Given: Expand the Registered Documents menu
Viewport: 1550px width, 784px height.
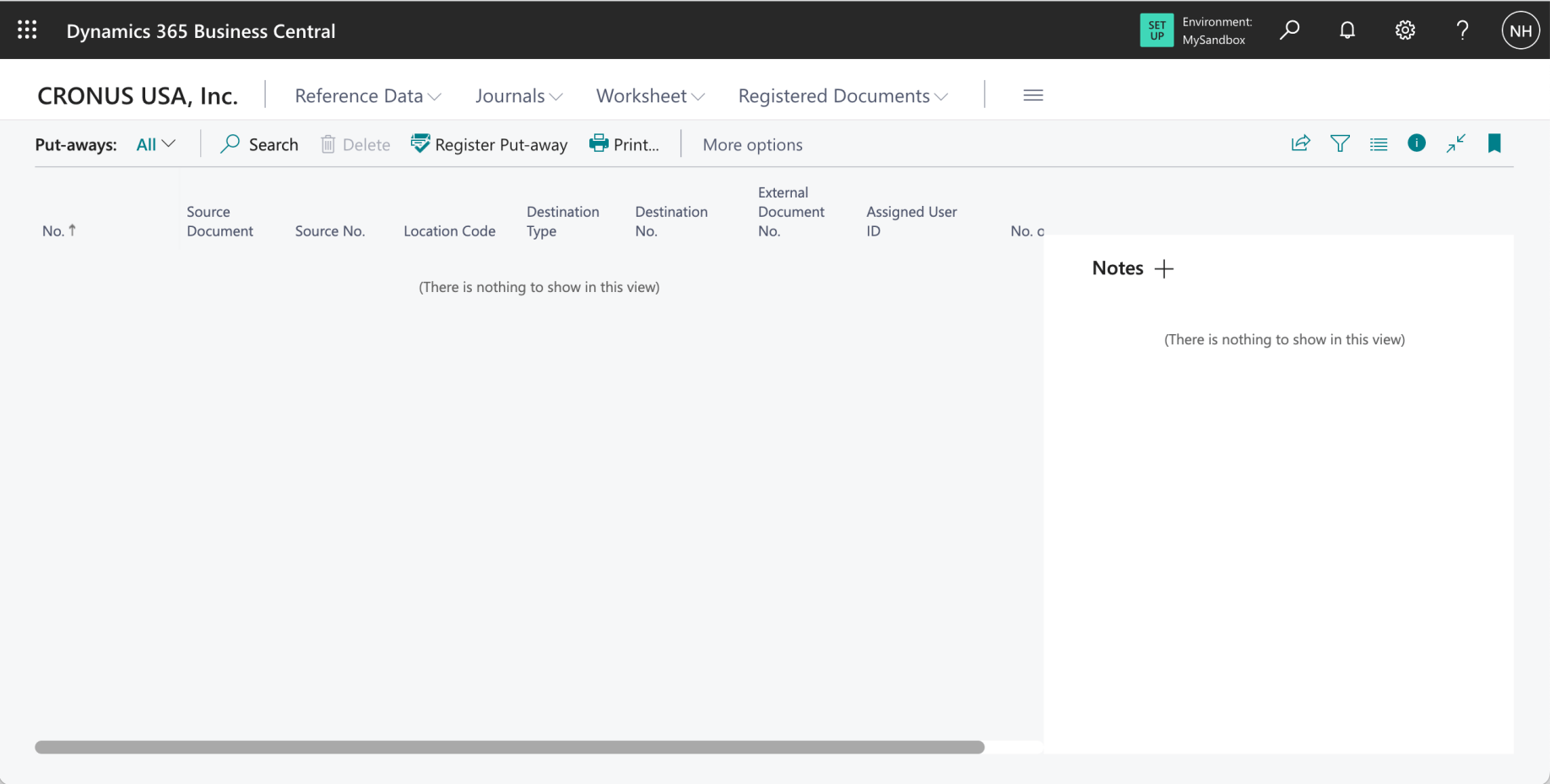Looking at the screenshot, I should pyautogui.click(x=843, y=95).
